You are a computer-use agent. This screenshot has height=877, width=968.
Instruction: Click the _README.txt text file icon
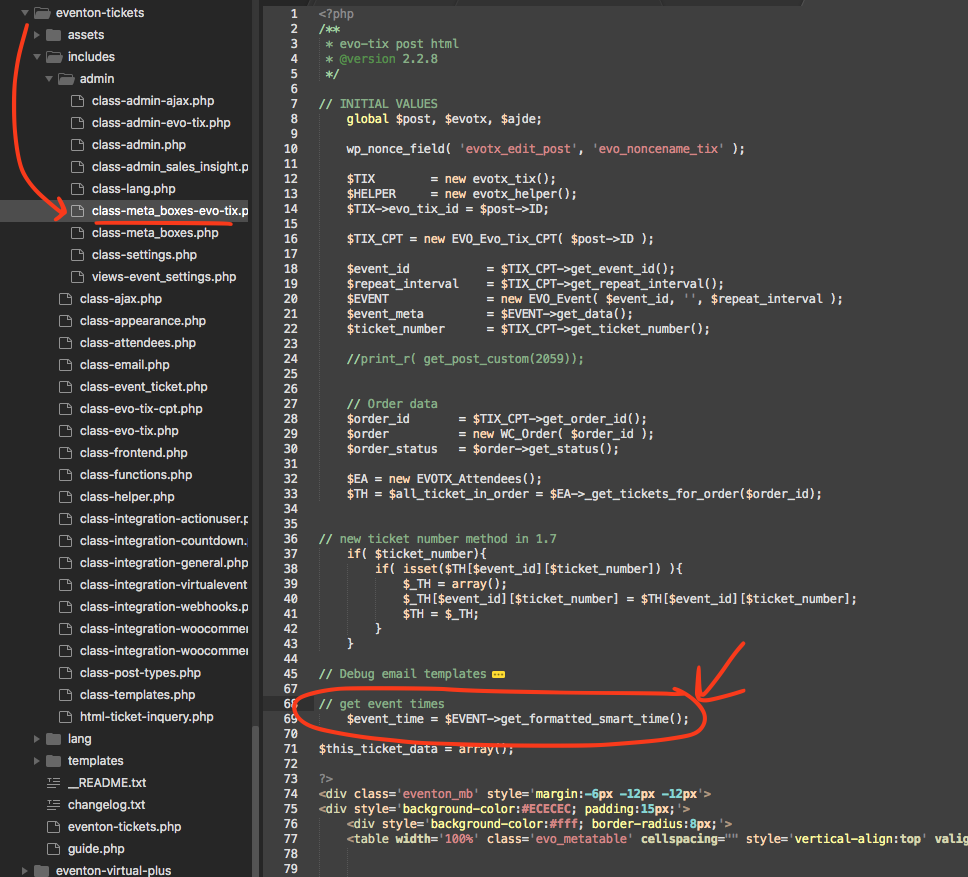click(54, 783)
